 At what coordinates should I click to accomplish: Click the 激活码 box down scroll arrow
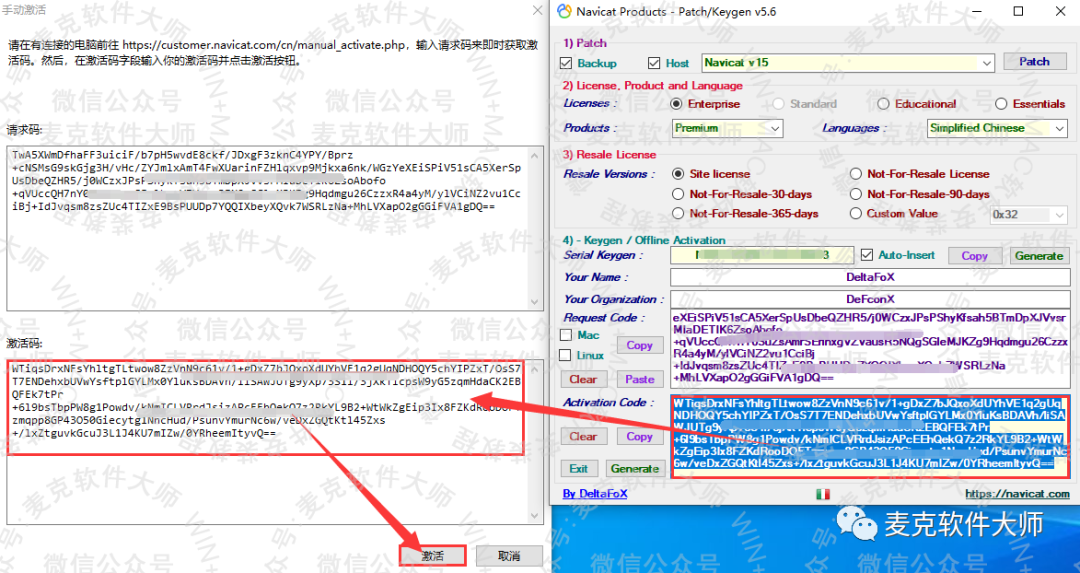[x=536, y=516]
